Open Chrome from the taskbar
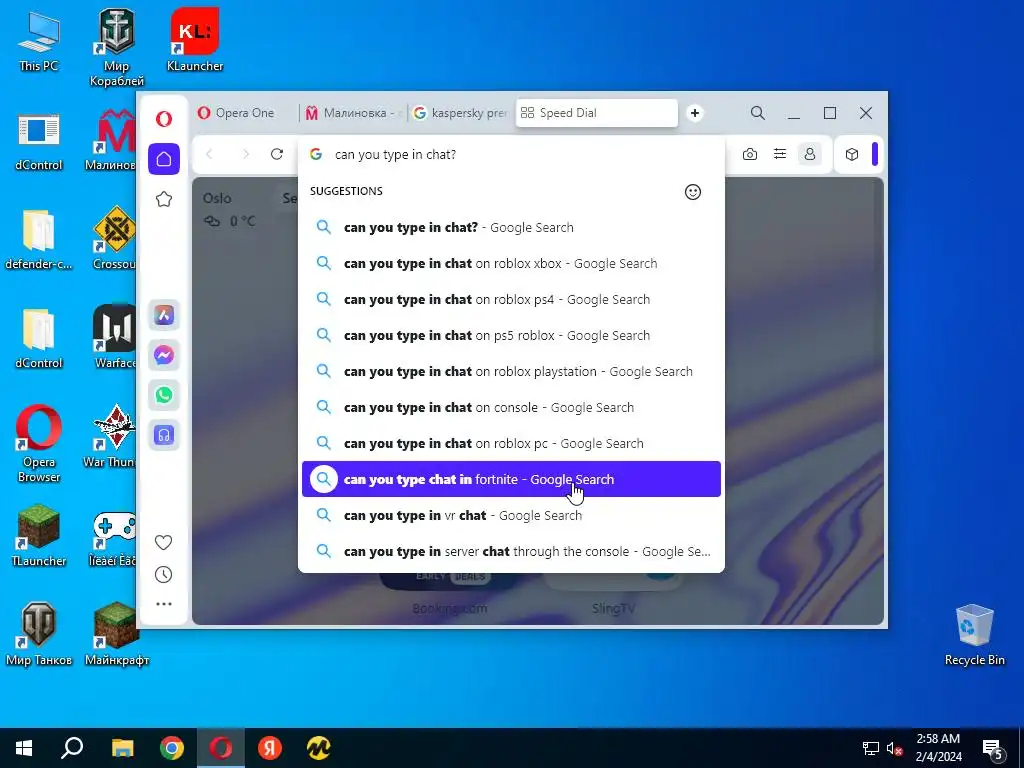The image size is (1024, 768). (x=172, y=748)
